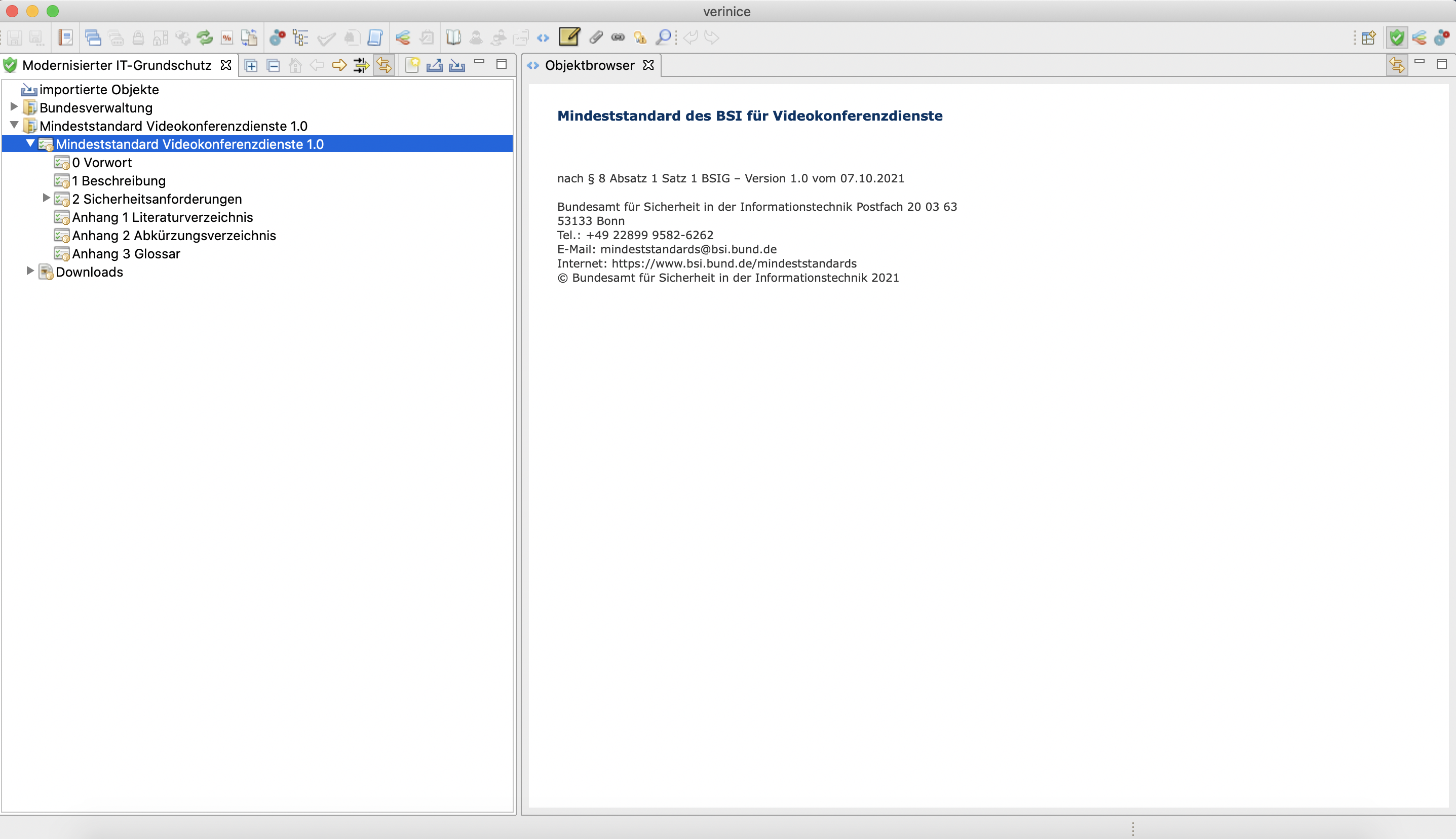The height and width of the screenshot is (839, 1456).
Task: Click the export tray arrow-up icon
Action: 435,65
